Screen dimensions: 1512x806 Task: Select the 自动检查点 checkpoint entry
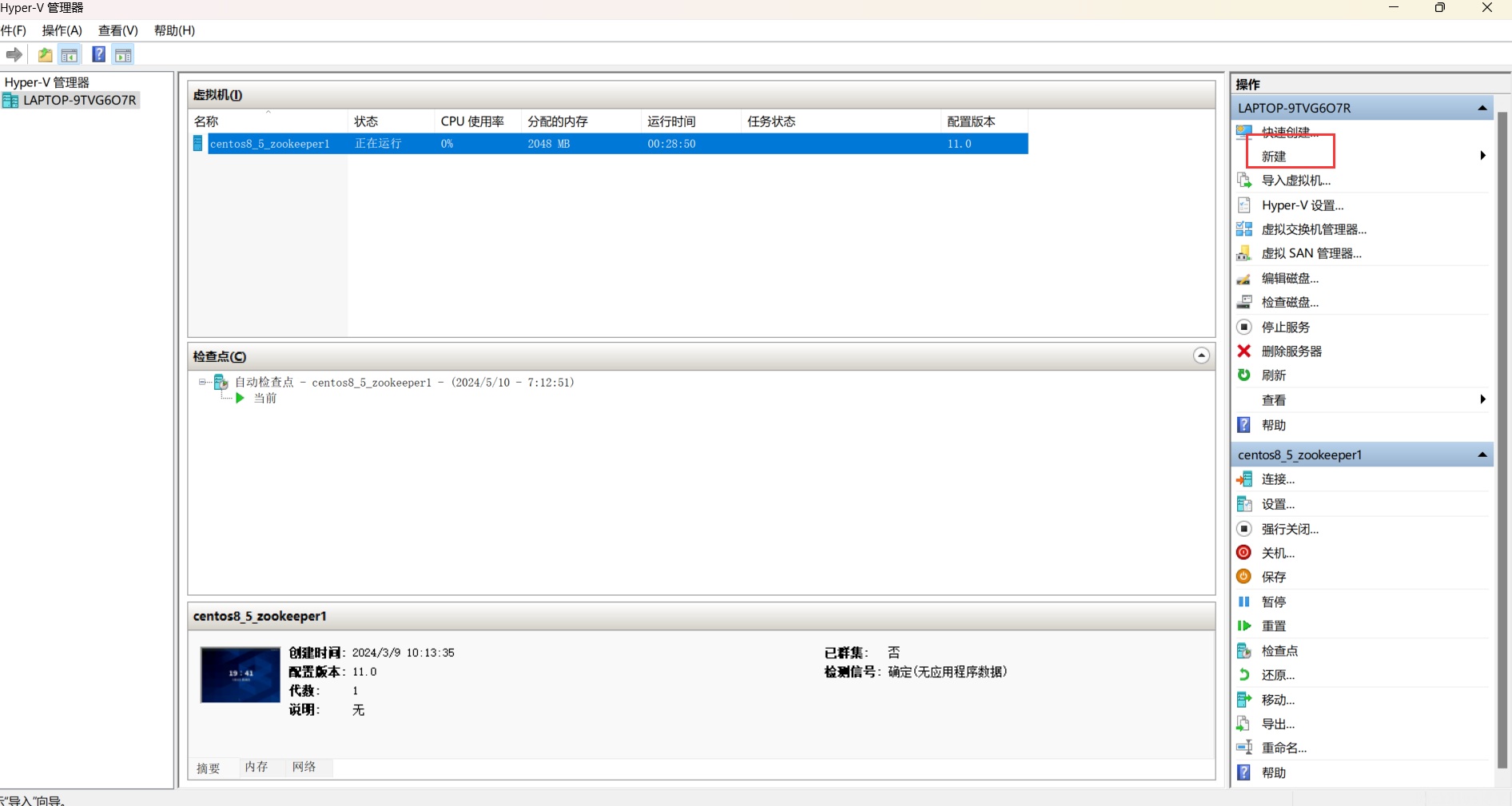click(x=404, y=383)
